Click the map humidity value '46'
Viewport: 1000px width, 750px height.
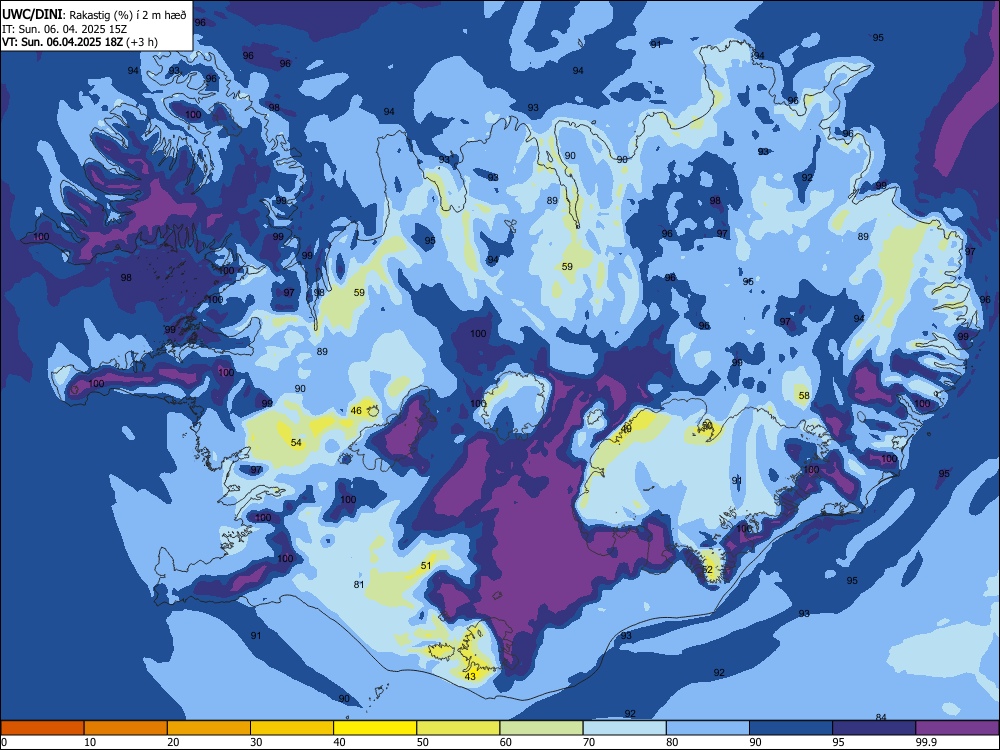[x=356, y=411]
